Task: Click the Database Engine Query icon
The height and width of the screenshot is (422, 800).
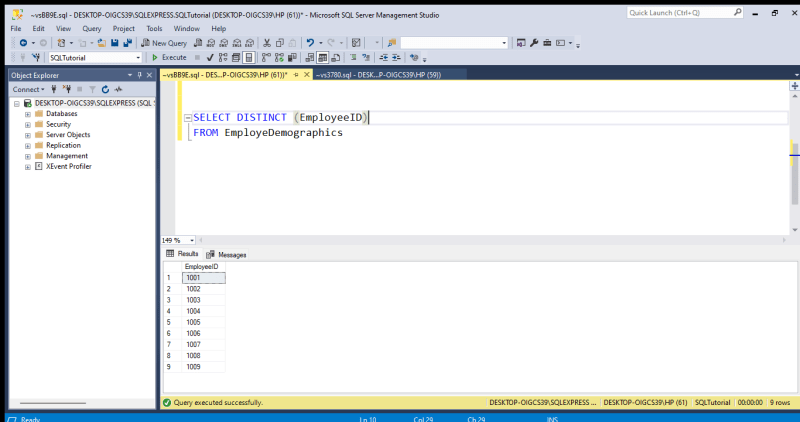Action: click(x=198, y=43)
